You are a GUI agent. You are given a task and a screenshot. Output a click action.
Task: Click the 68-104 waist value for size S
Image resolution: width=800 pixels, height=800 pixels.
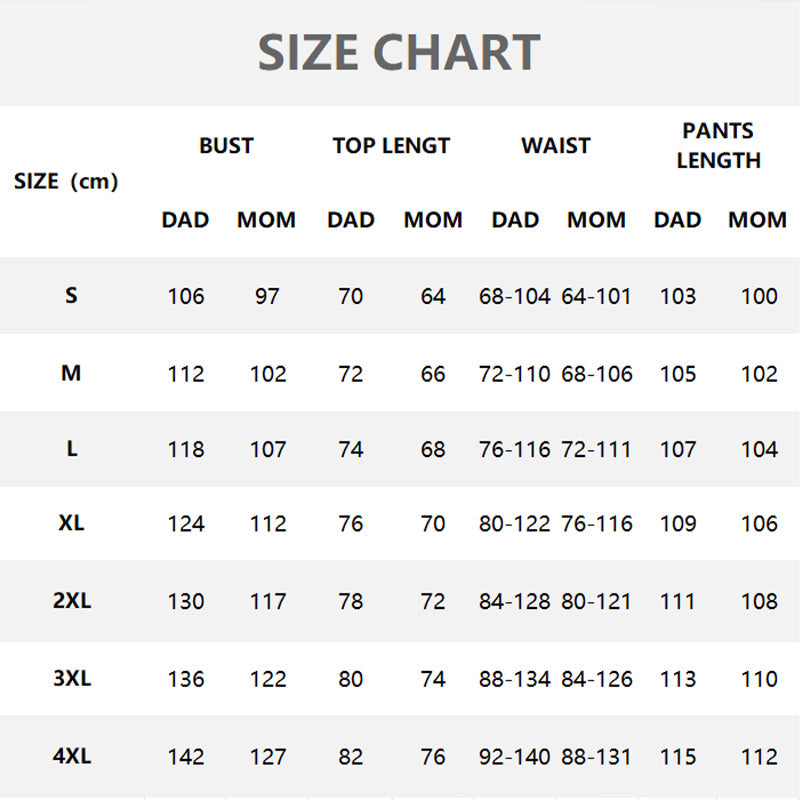tap(514, 296)
